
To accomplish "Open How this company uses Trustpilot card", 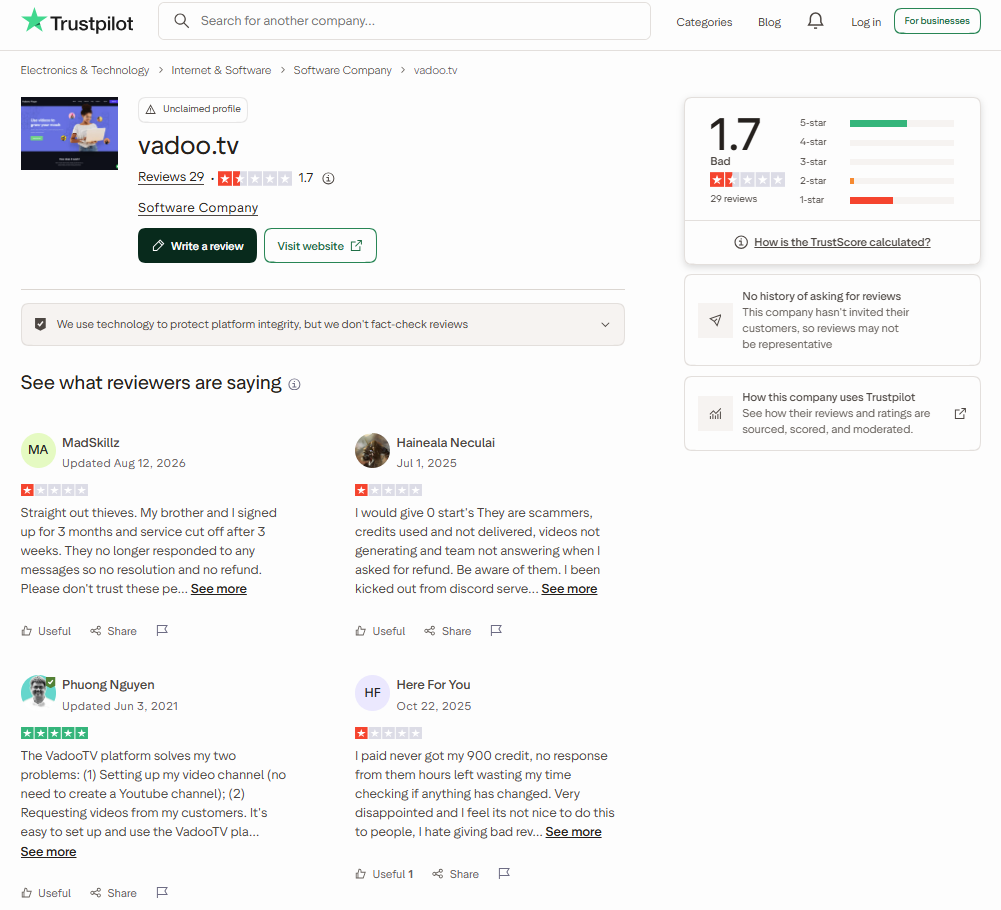I will 832,413.
